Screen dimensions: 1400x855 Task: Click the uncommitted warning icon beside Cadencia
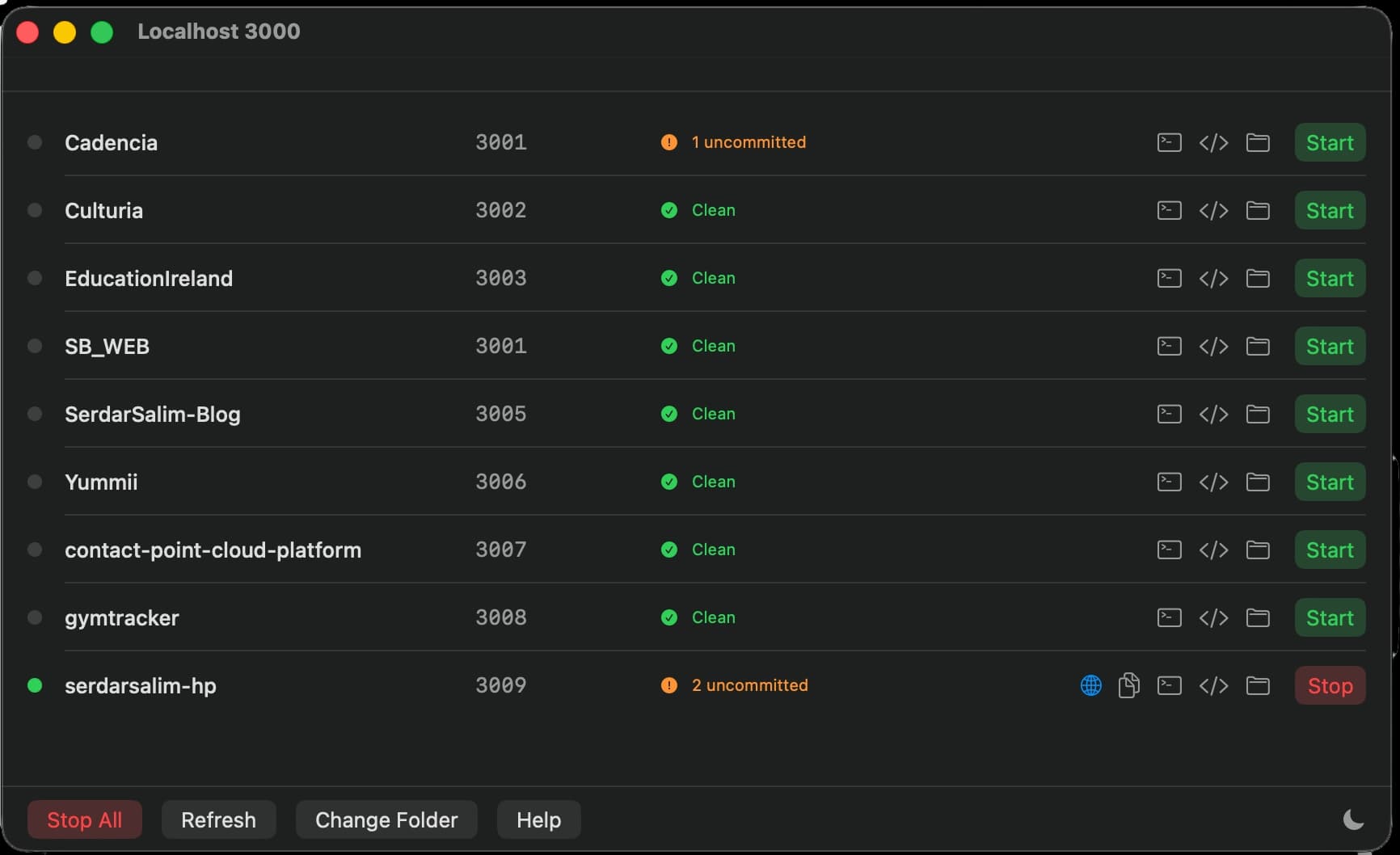(x=669, y=142)
